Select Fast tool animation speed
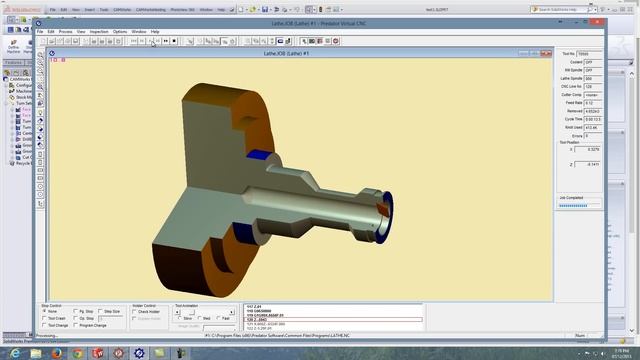Image resolution: width=640 pixels, height=360 pixels. 218,318
